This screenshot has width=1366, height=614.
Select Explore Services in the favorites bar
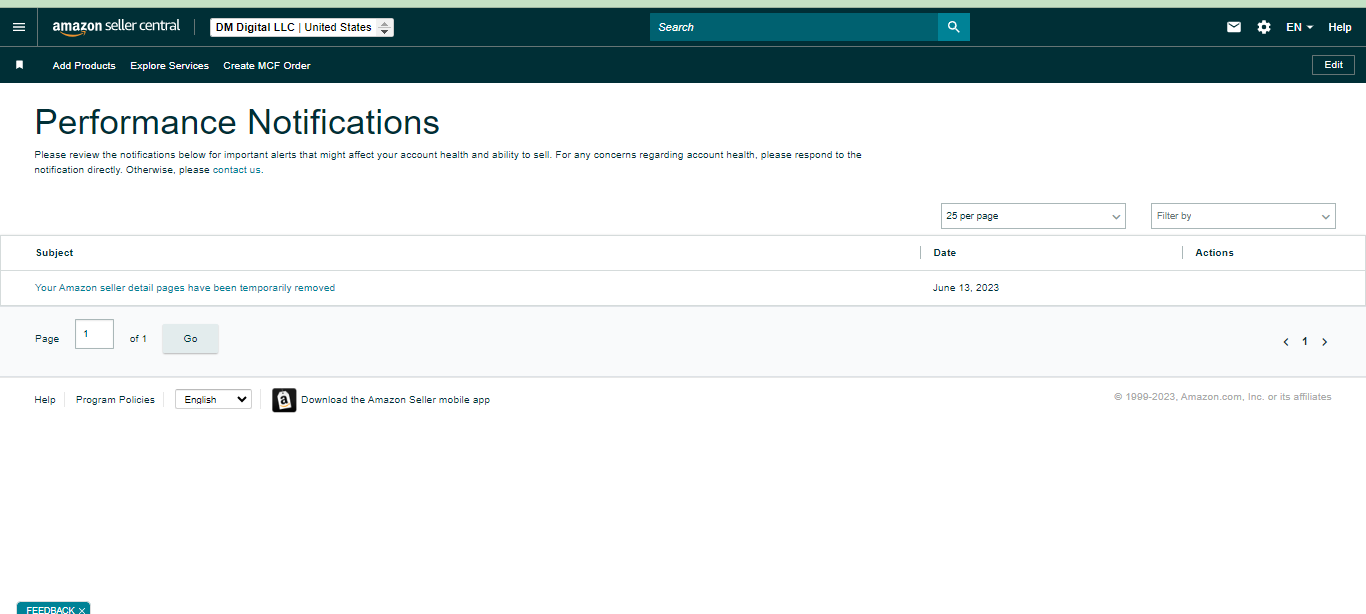coord(169,66)
